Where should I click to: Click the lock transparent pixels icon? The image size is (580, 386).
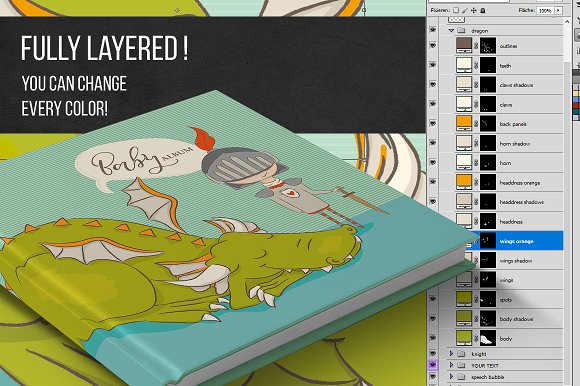click(x=456, y=10)
